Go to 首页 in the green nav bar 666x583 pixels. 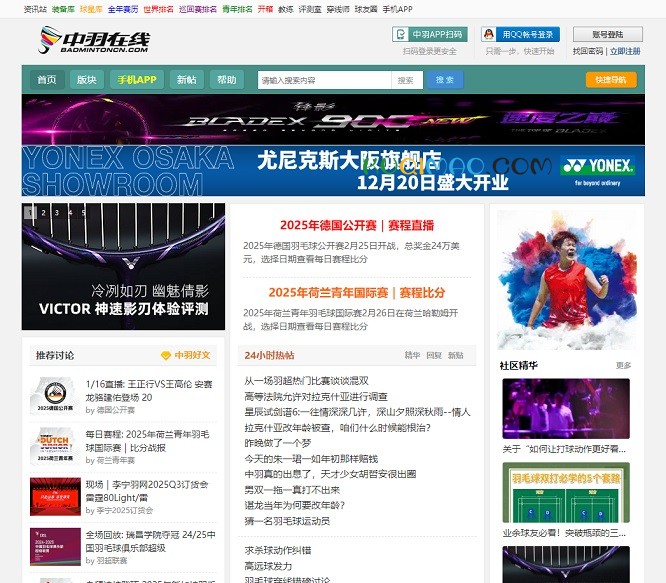pyautogui.click(x=47, y=79)
